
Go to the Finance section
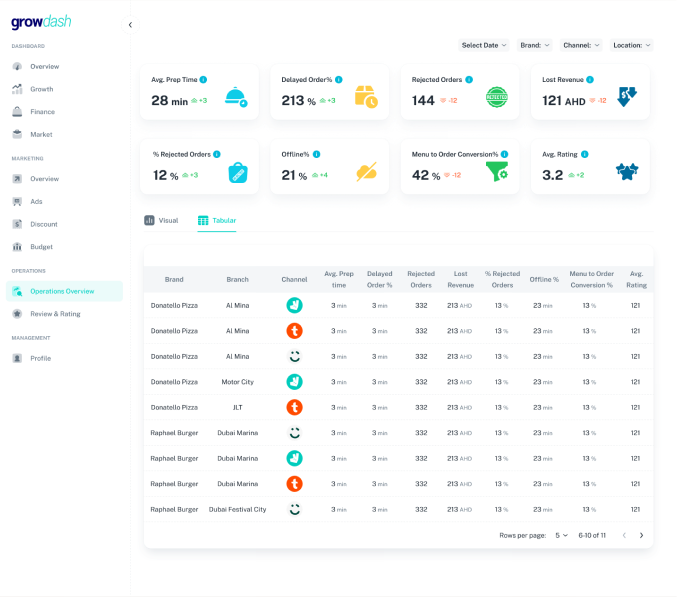(42, 112)
